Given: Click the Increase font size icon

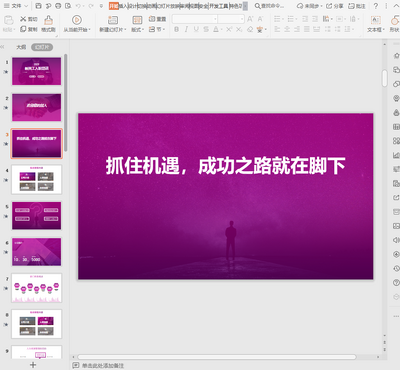Looking at the screenshot, I should tap(250, 19).
